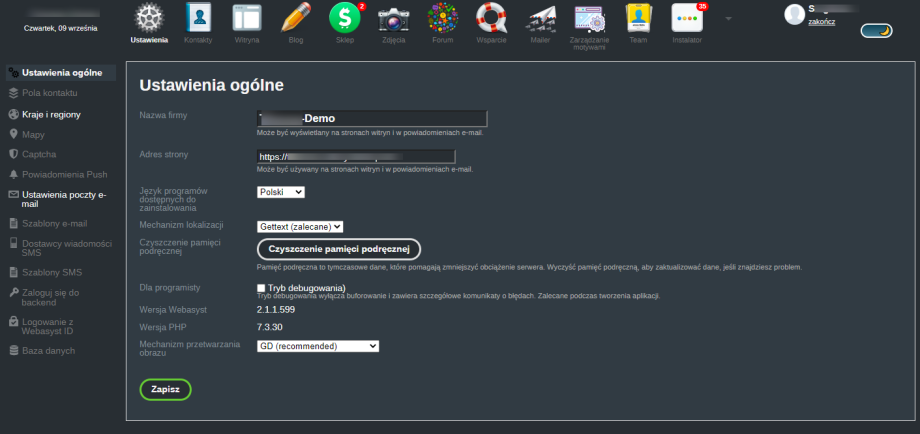
Task: Click the Zapisz save button
Action: tap(165, 389)
